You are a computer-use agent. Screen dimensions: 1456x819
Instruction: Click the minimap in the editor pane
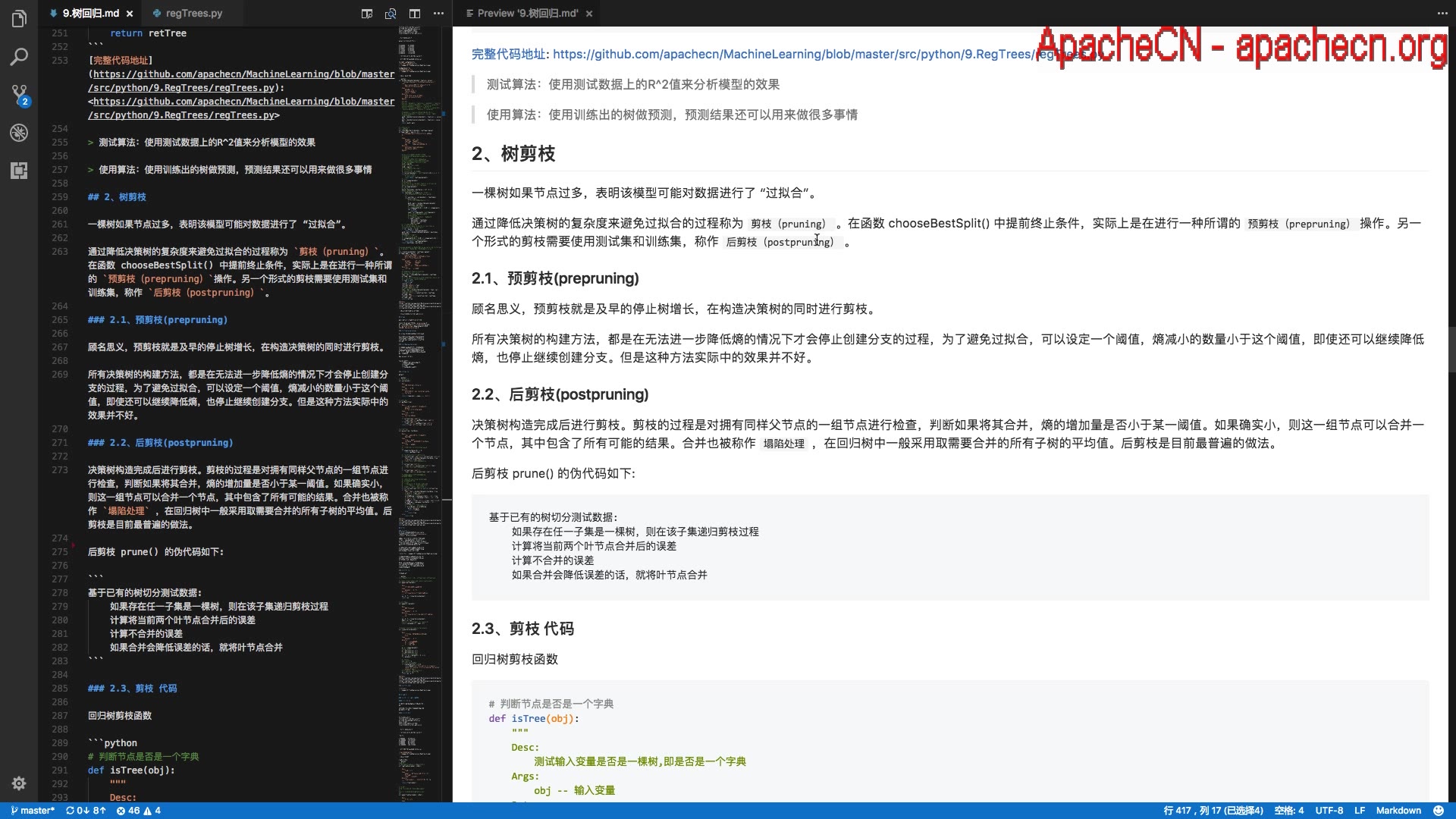click(x=419, y=413)
